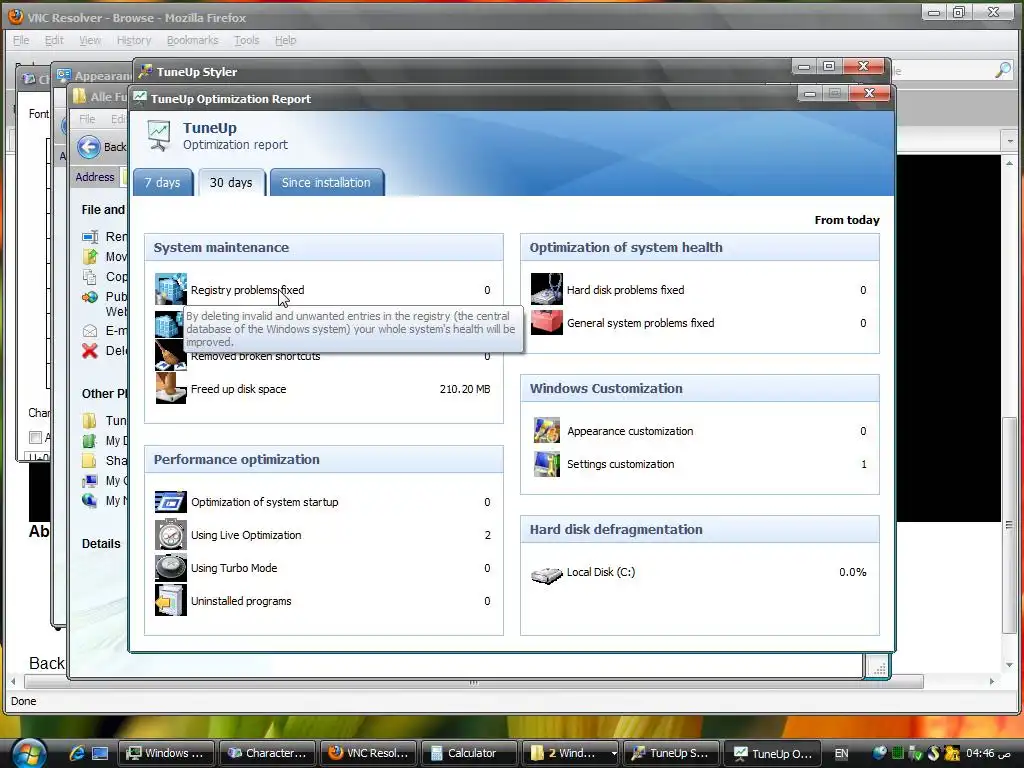Open the Firefox File menu
Viewport: 1024px width, 768px height.
21,40
